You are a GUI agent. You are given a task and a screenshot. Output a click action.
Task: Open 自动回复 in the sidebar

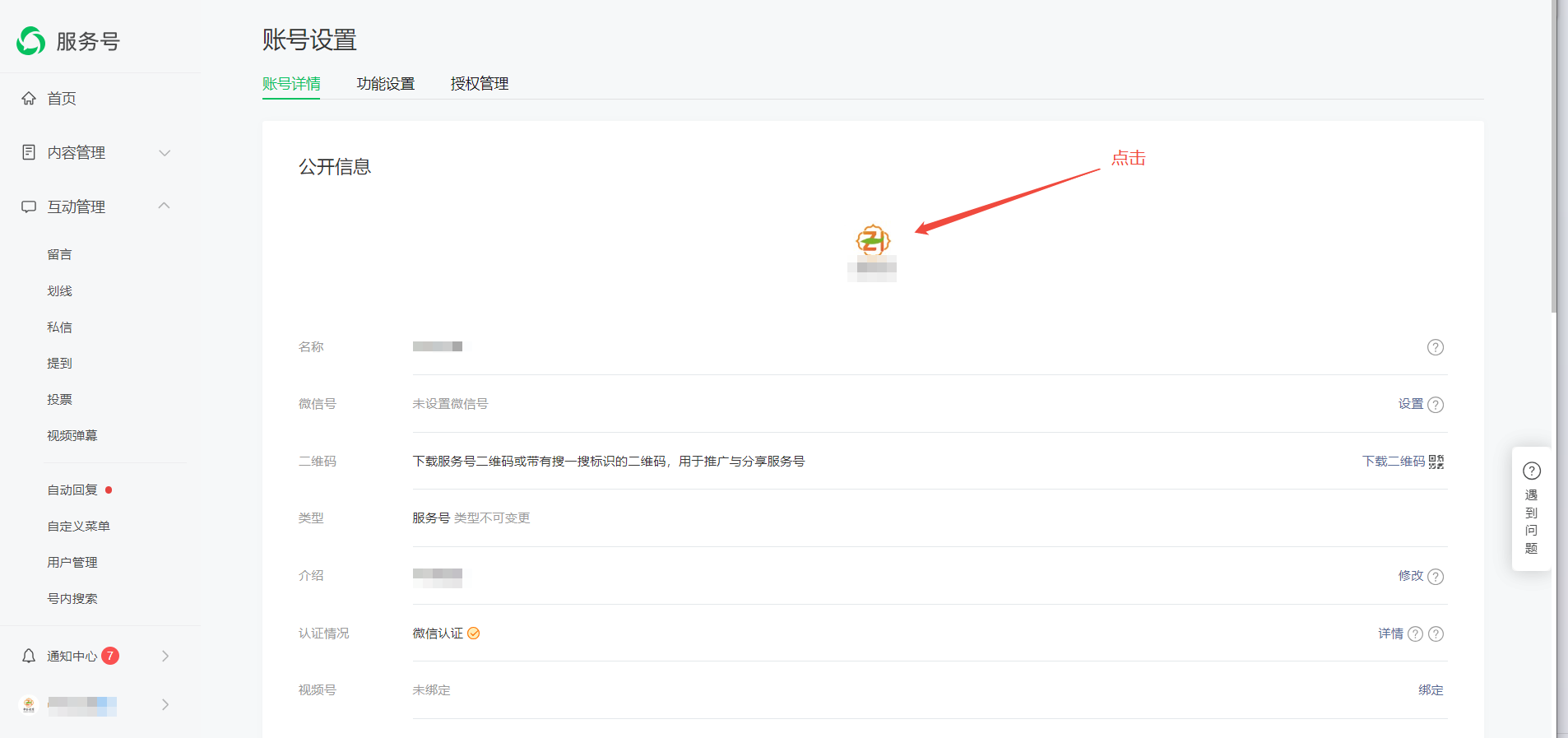point(72,490)
